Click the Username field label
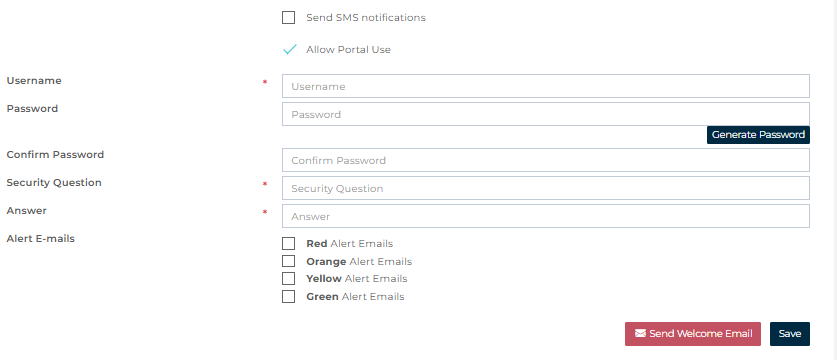The width and height of the screenshot is (837, 360). tap(34, 81)
